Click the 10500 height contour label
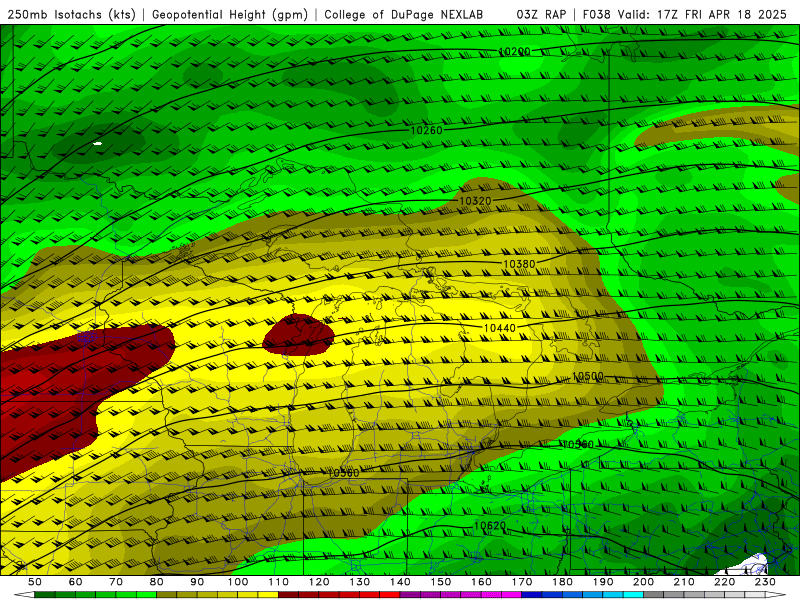 click(x=588, y=377)
